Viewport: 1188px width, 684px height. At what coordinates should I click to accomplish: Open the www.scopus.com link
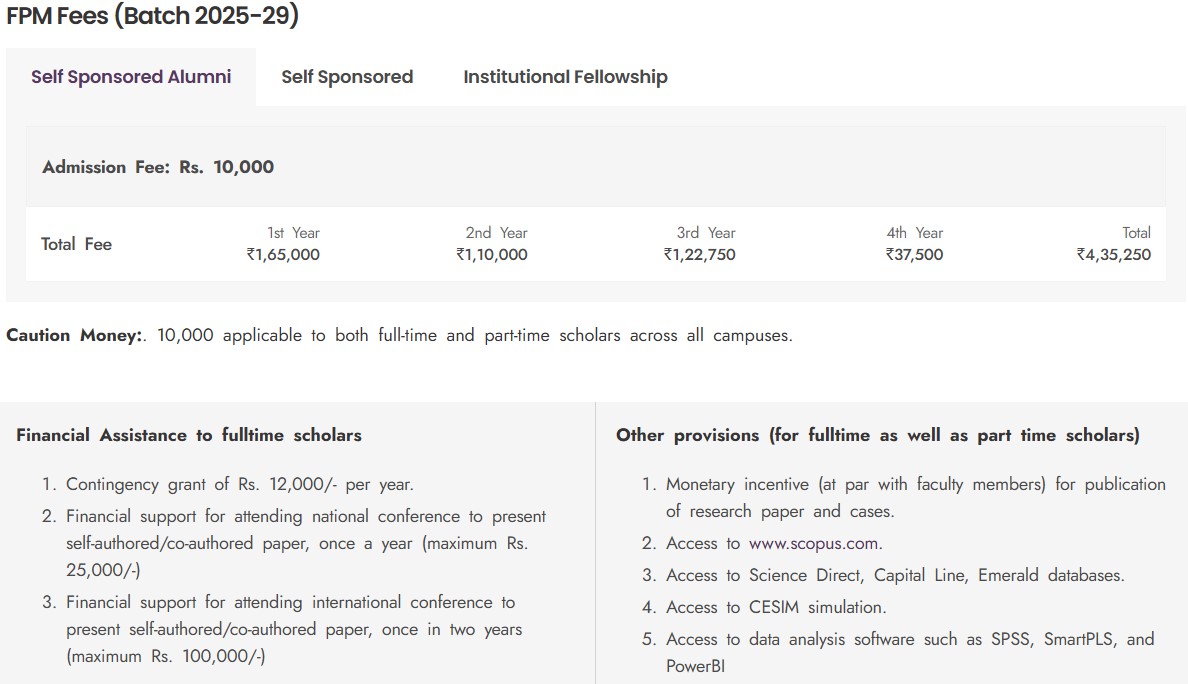point(813,543)
